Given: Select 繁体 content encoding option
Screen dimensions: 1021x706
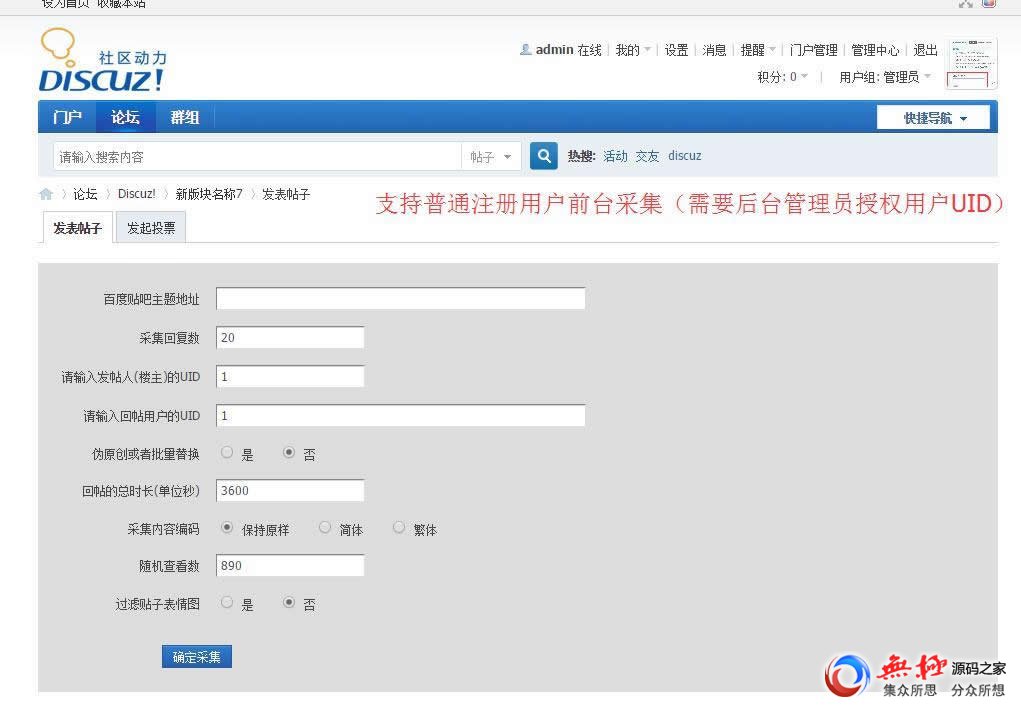Looking at the screenshot, I should point(399,528).
